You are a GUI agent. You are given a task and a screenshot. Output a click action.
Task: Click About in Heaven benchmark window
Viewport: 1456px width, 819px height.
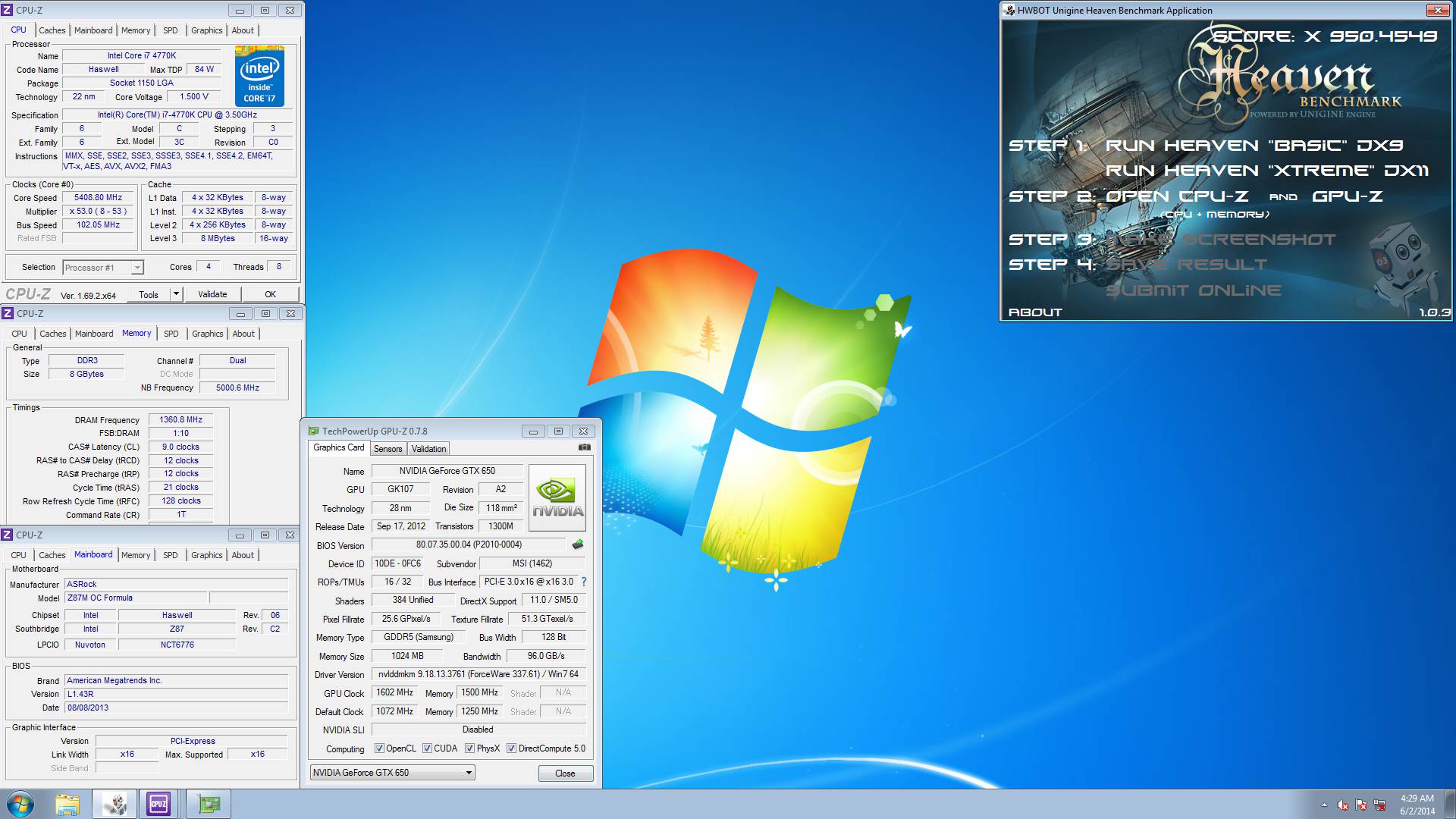pos(1035,312)
